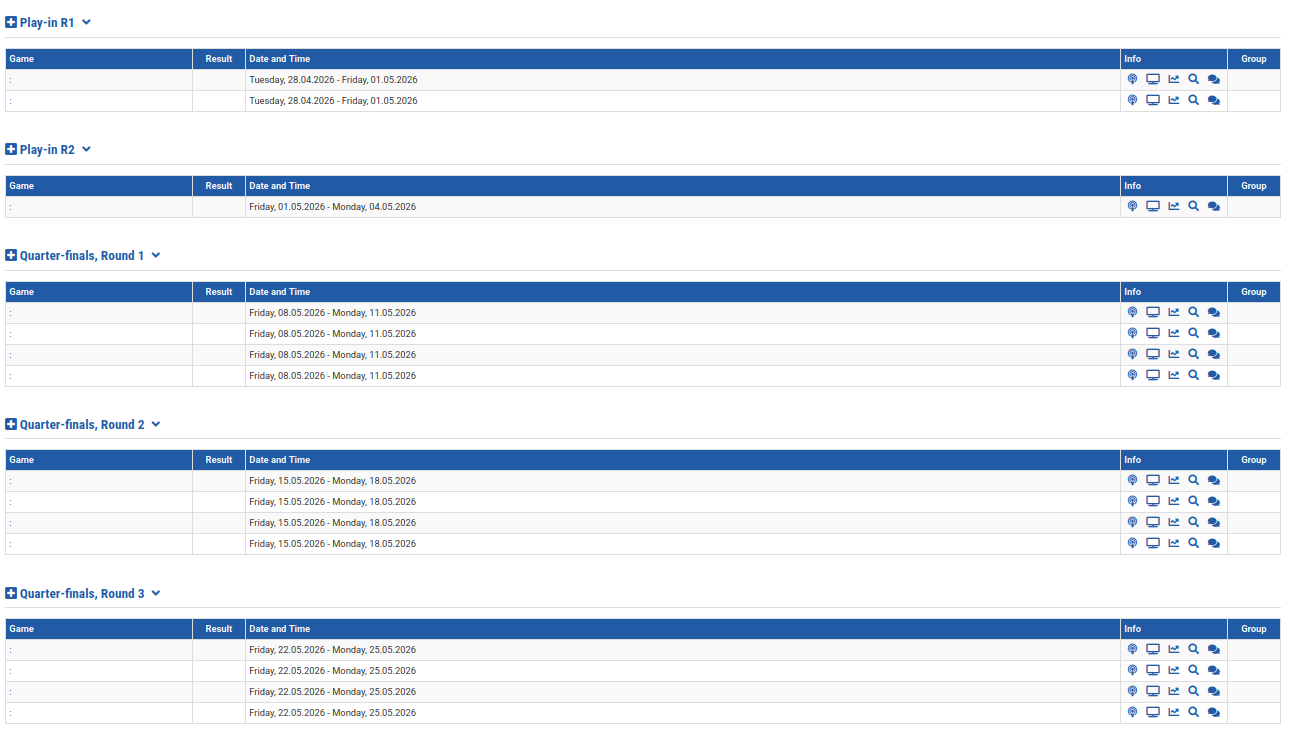Toggle plus icon beside Play-in R1 heading
The height and width of the screenshot is (737, 1306).
[x=11, y=22]
